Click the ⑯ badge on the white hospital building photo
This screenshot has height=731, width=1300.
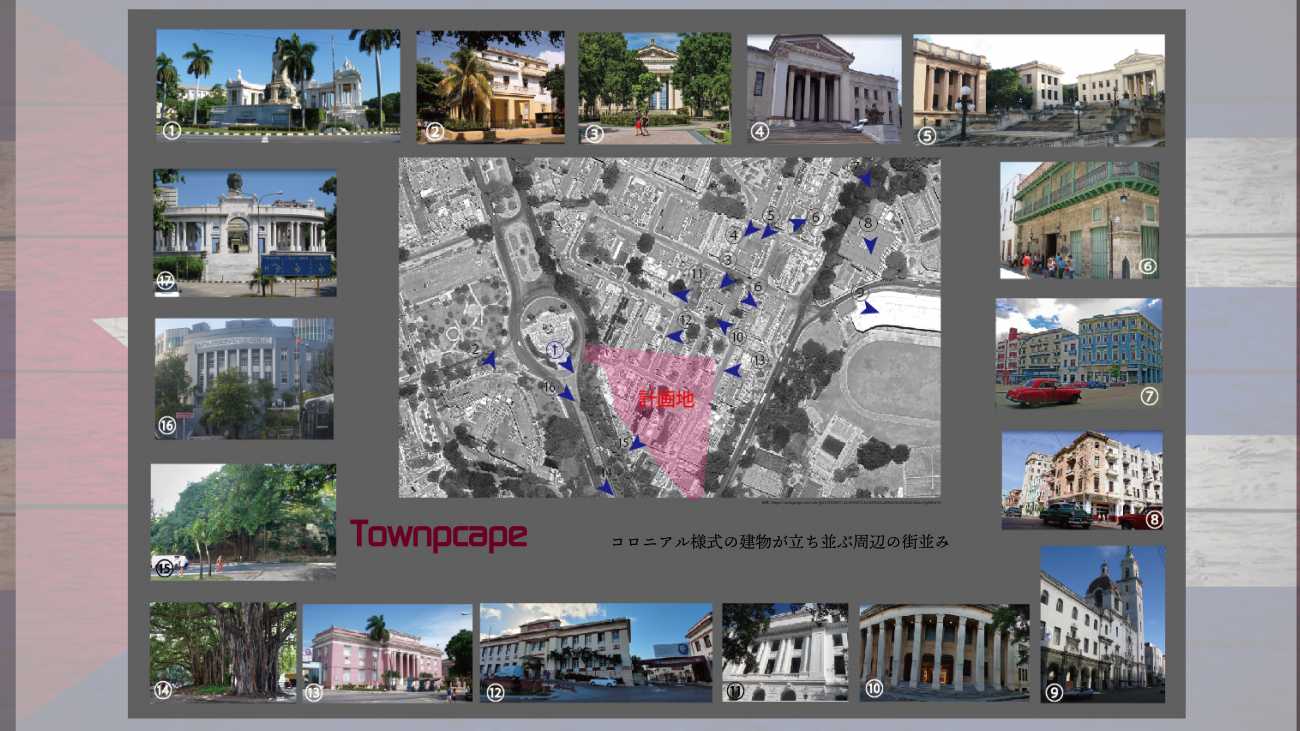pos(165,424)
